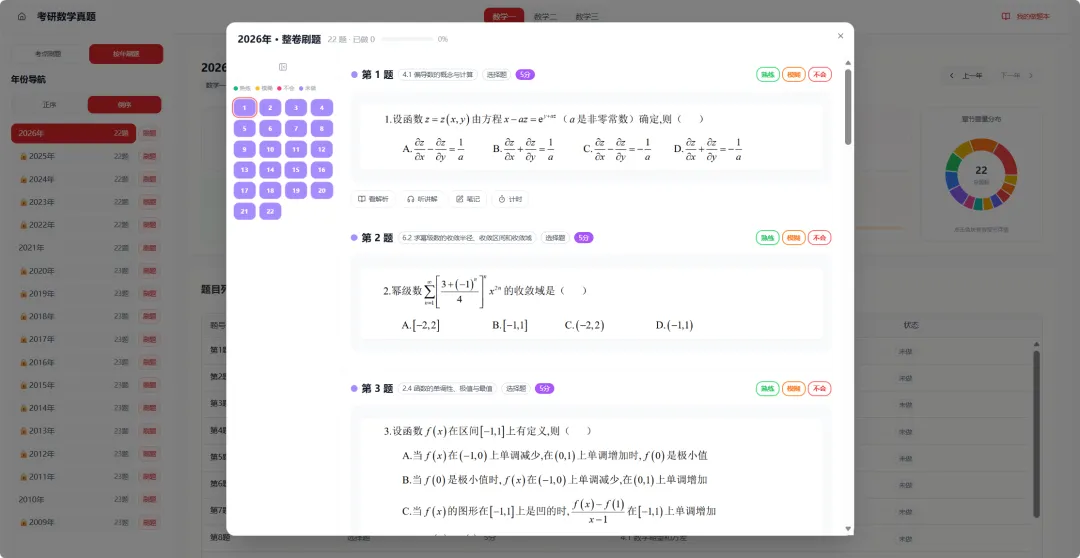Open 看解析 for question 1
Image resolution: width=1080 pixels, height=558 pixels.
[x=373, y=199]
